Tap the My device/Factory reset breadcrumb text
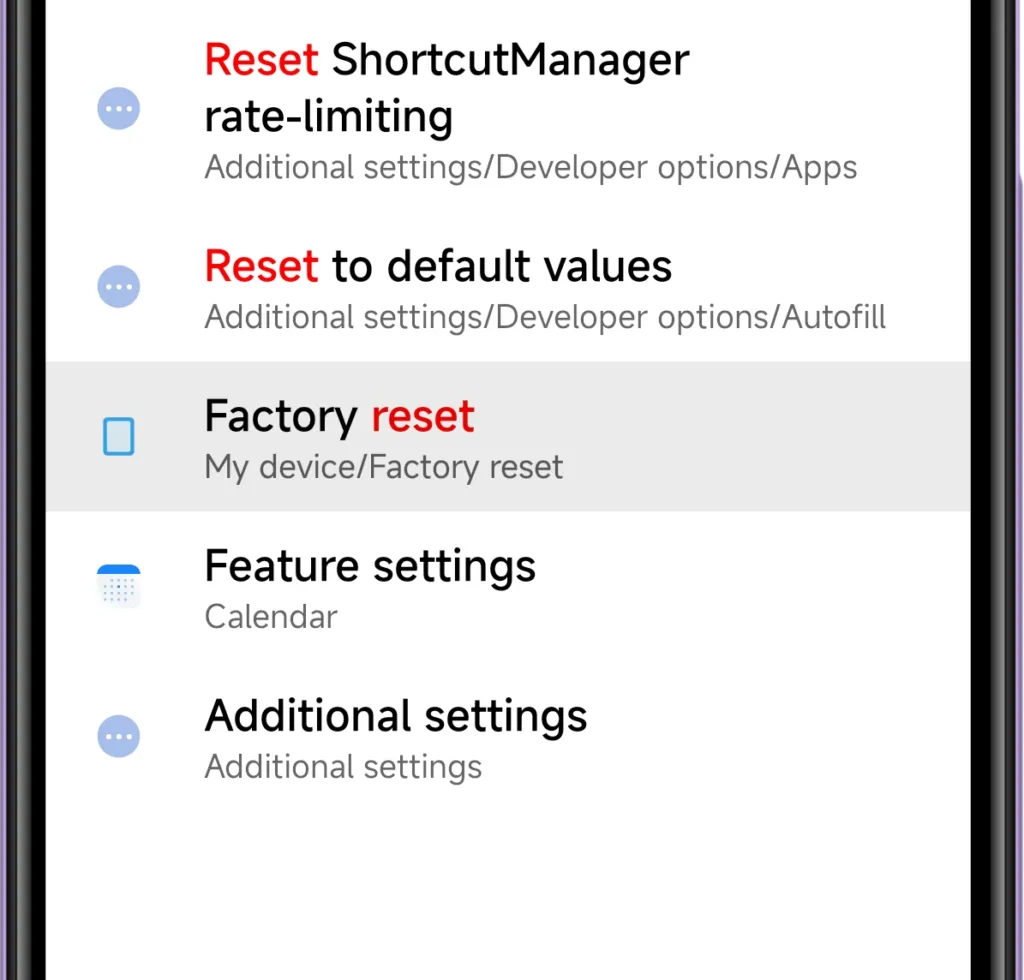This screenshot has height=980, width=1024. 383,467
